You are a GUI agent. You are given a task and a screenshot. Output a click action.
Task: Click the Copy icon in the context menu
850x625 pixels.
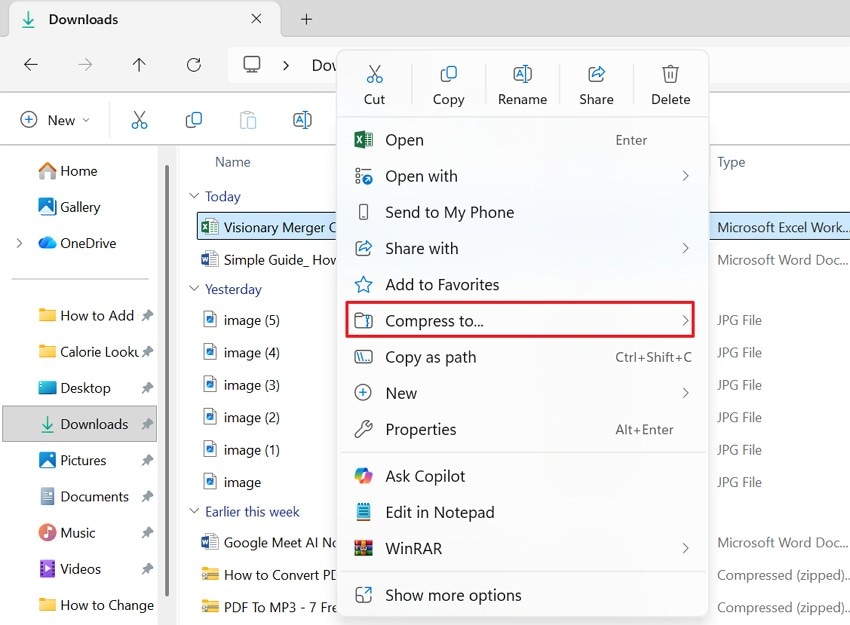(x=448, y=74)
